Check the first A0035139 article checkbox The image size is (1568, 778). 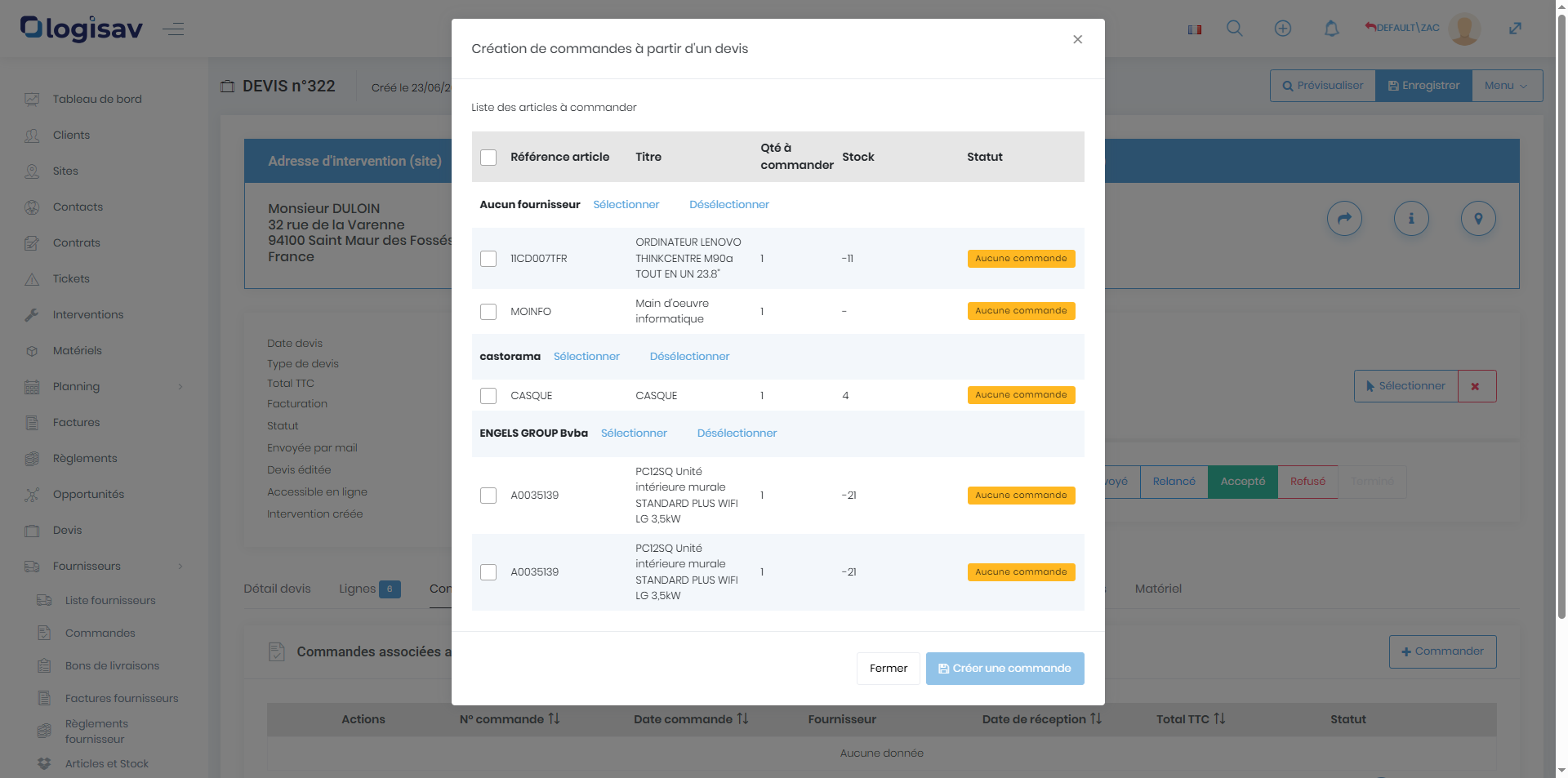pyautogui.click(x=488, y=496)
